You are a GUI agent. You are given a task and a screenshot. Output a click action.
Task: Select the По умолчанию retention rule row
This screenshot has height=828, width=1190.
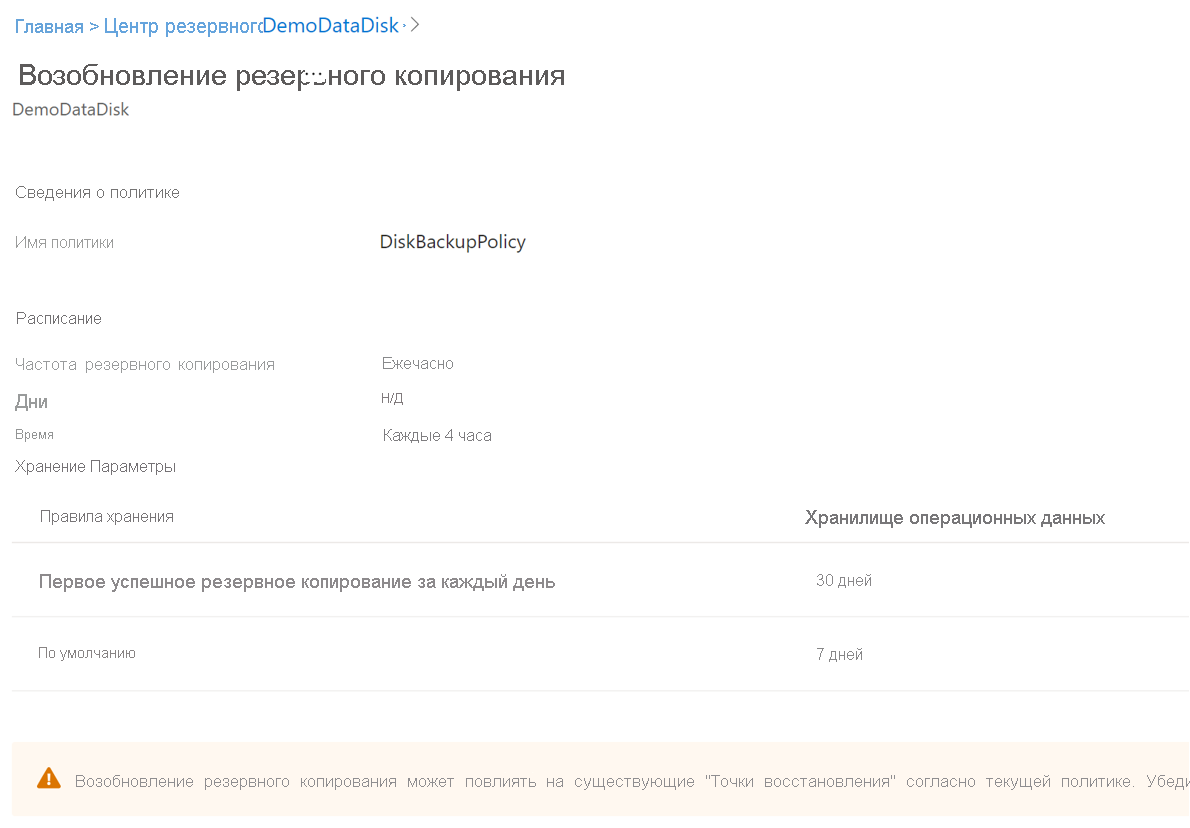pyautogui.click(x=87, y=653)
